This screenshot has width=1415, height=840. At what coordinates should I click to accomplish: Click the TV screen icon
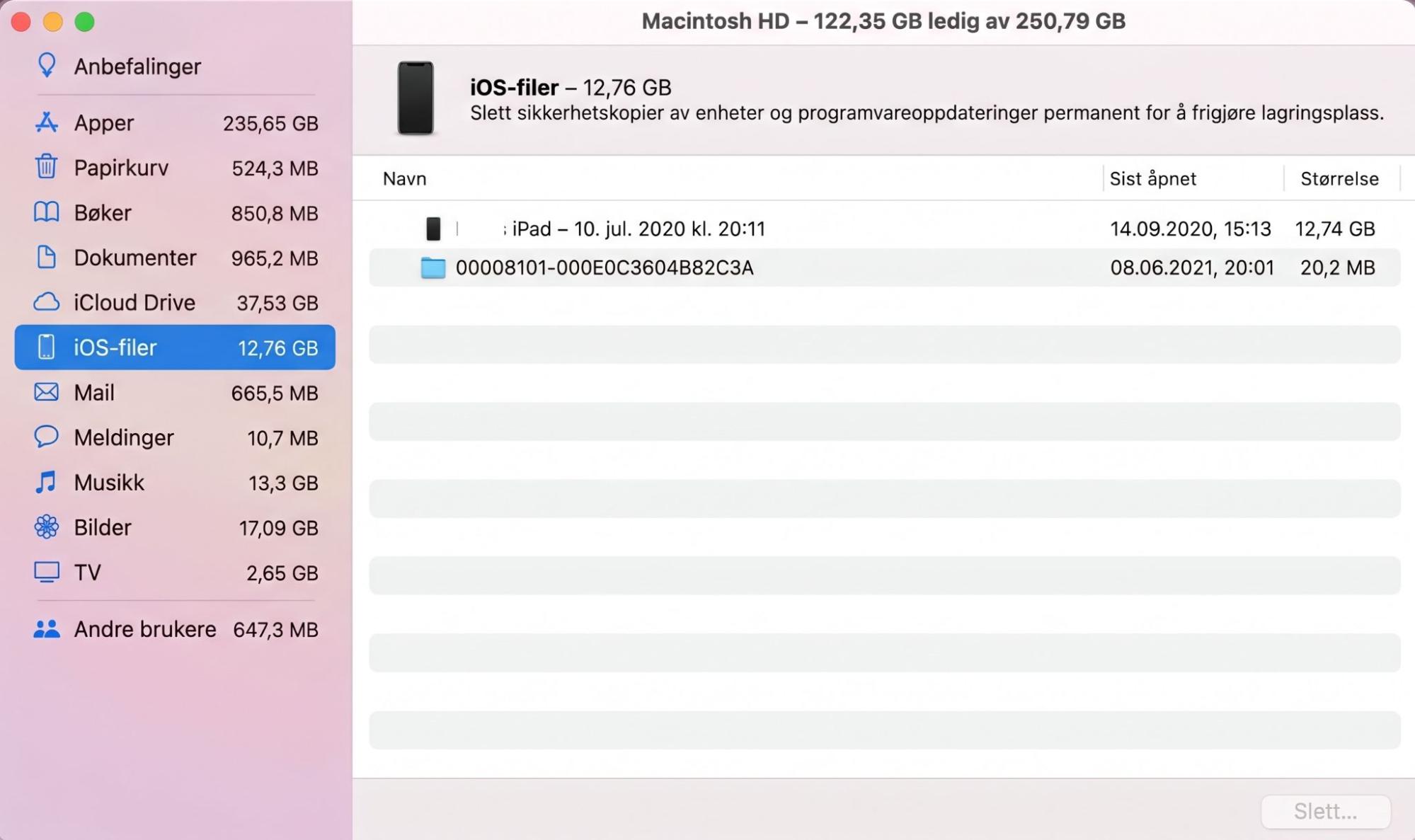(47, 572)
